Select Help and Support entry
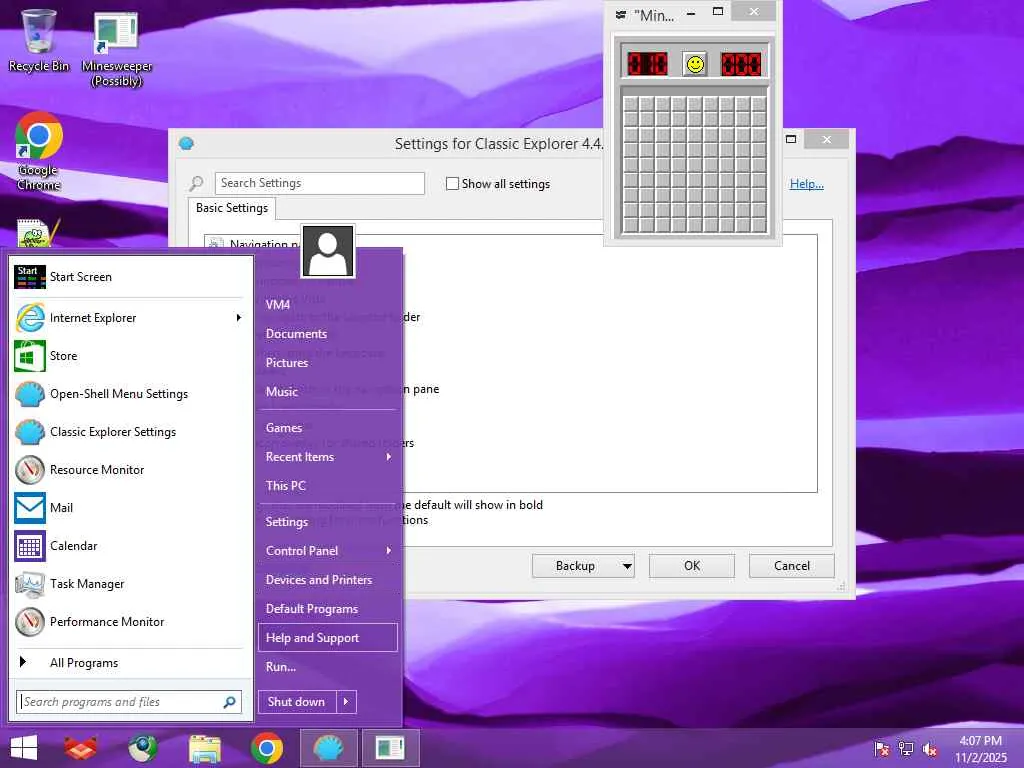 coord(328,638)
